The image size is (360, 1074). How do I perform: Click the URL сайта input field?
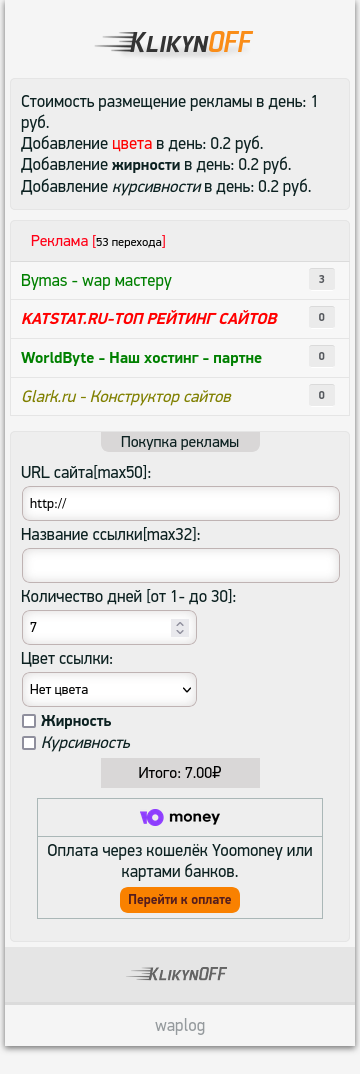[181, 503]
